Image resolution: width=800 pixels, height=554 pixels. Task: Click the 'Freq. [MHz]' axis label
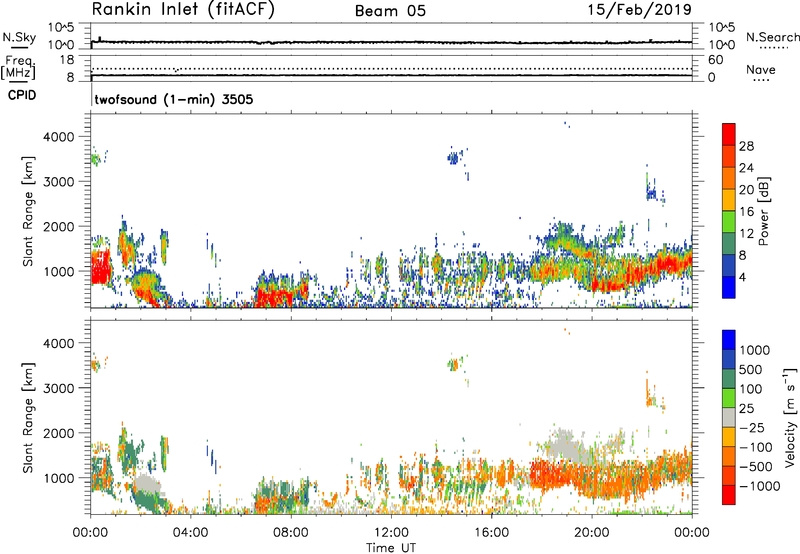point(18,68)
